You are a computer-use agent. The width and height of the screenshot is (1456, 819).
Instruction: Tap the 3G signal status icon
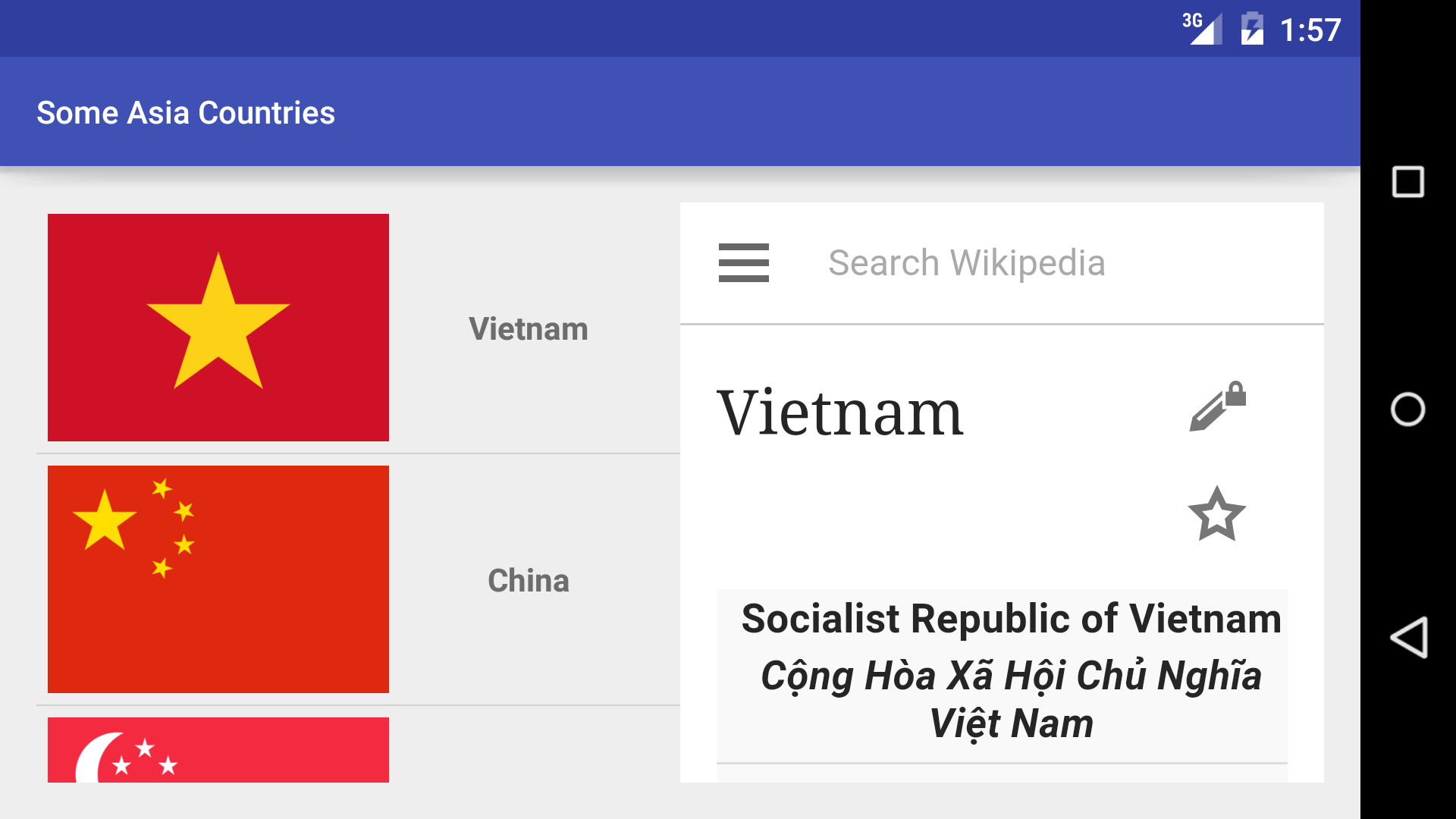point(1202,29)
